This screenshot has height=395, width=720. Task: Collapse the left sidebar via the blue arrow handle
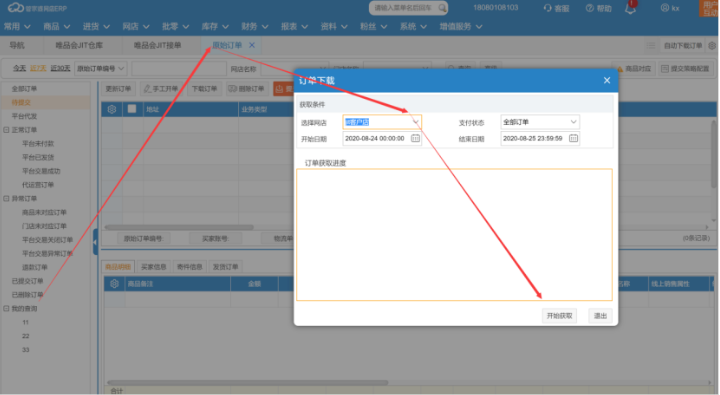click(96, 242)
